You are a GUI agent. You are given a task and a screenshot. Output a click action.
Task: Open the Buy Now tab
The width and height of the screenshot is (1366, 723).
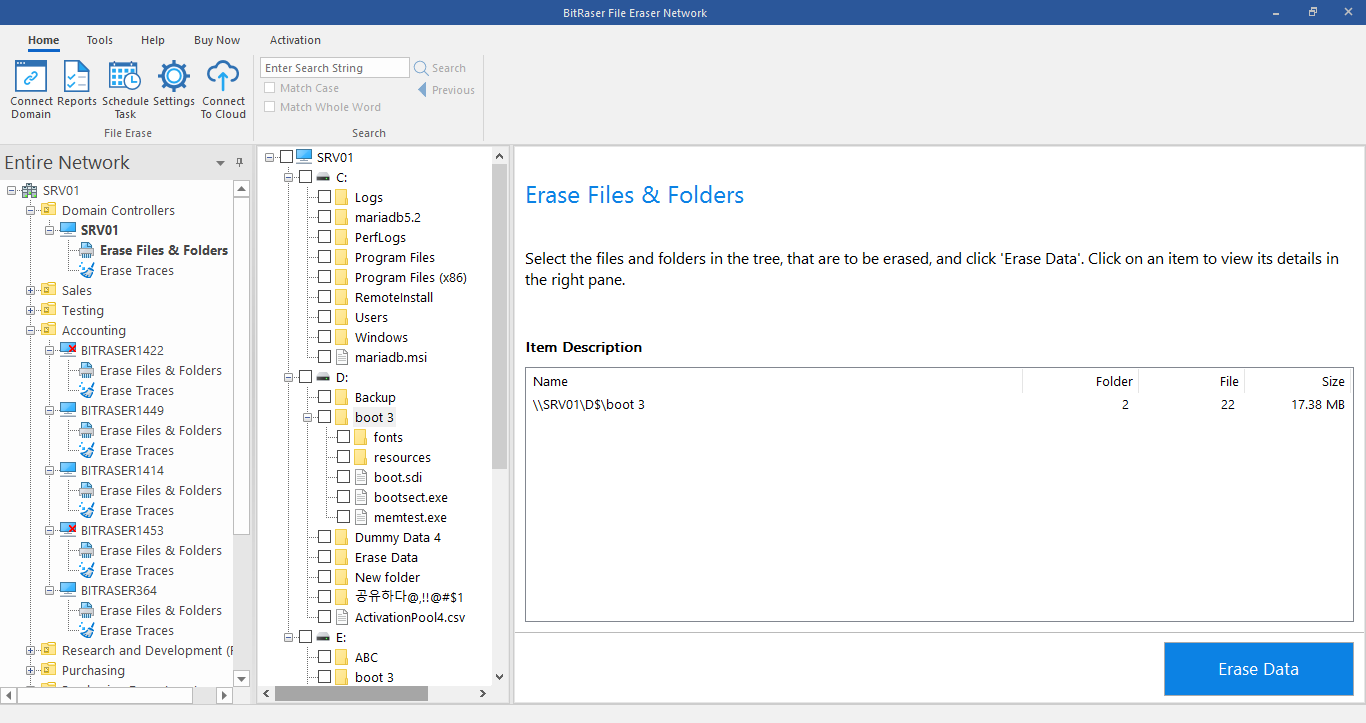pyautogui.click(x=217, y=40)
